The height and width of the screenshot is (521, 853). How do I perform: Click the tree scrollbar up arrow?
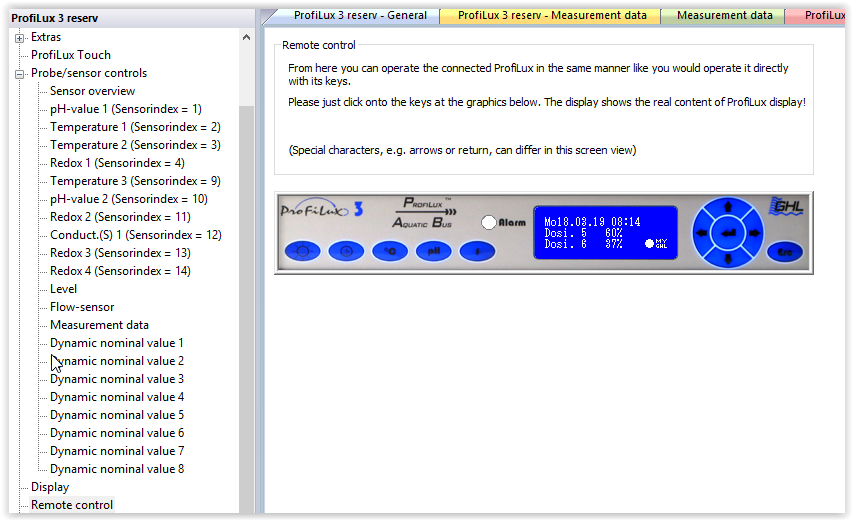pyautogui.click(x=246, y=37)
